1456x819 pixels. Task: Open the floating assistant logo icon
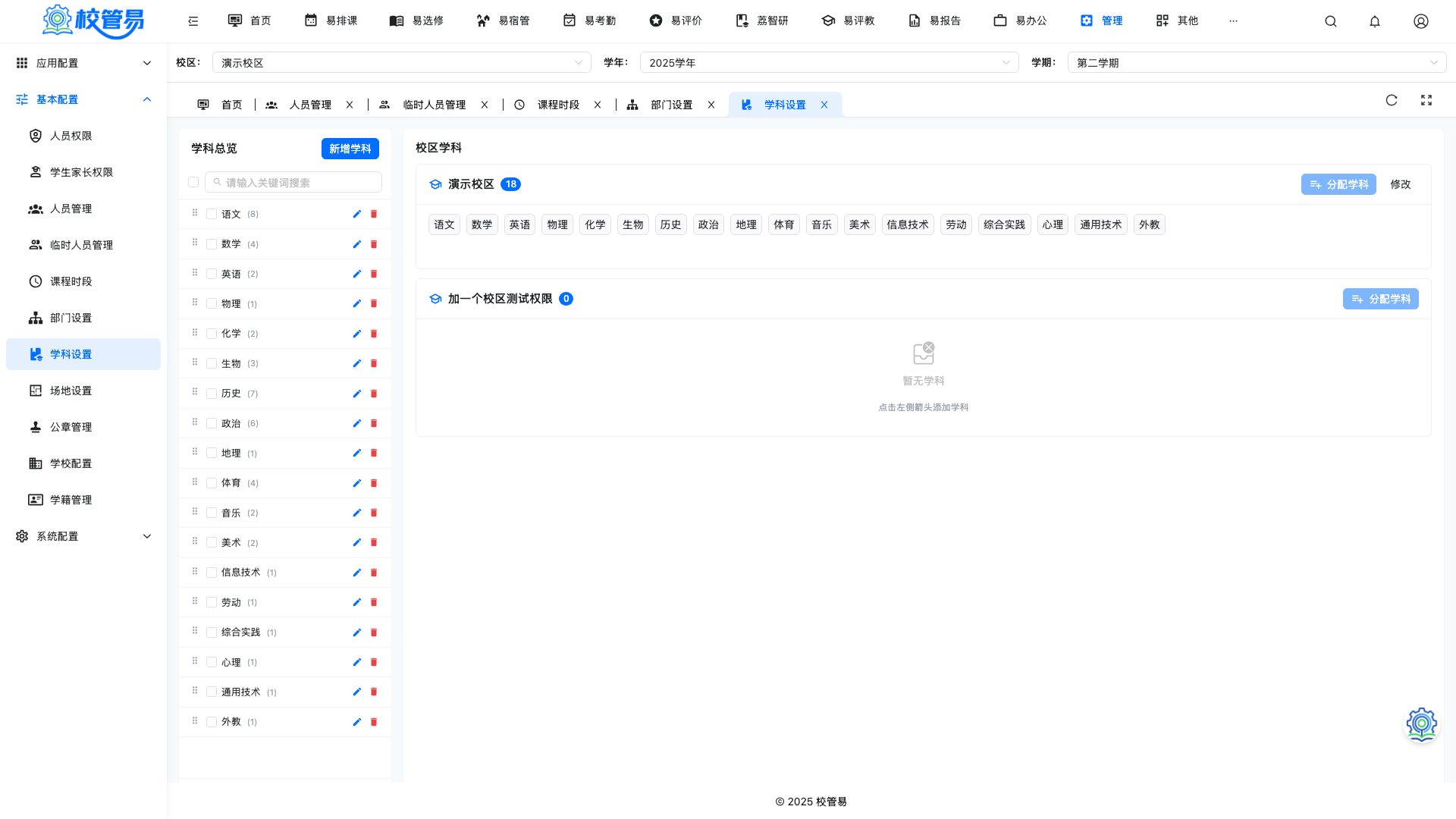[x=1422, y=724]
